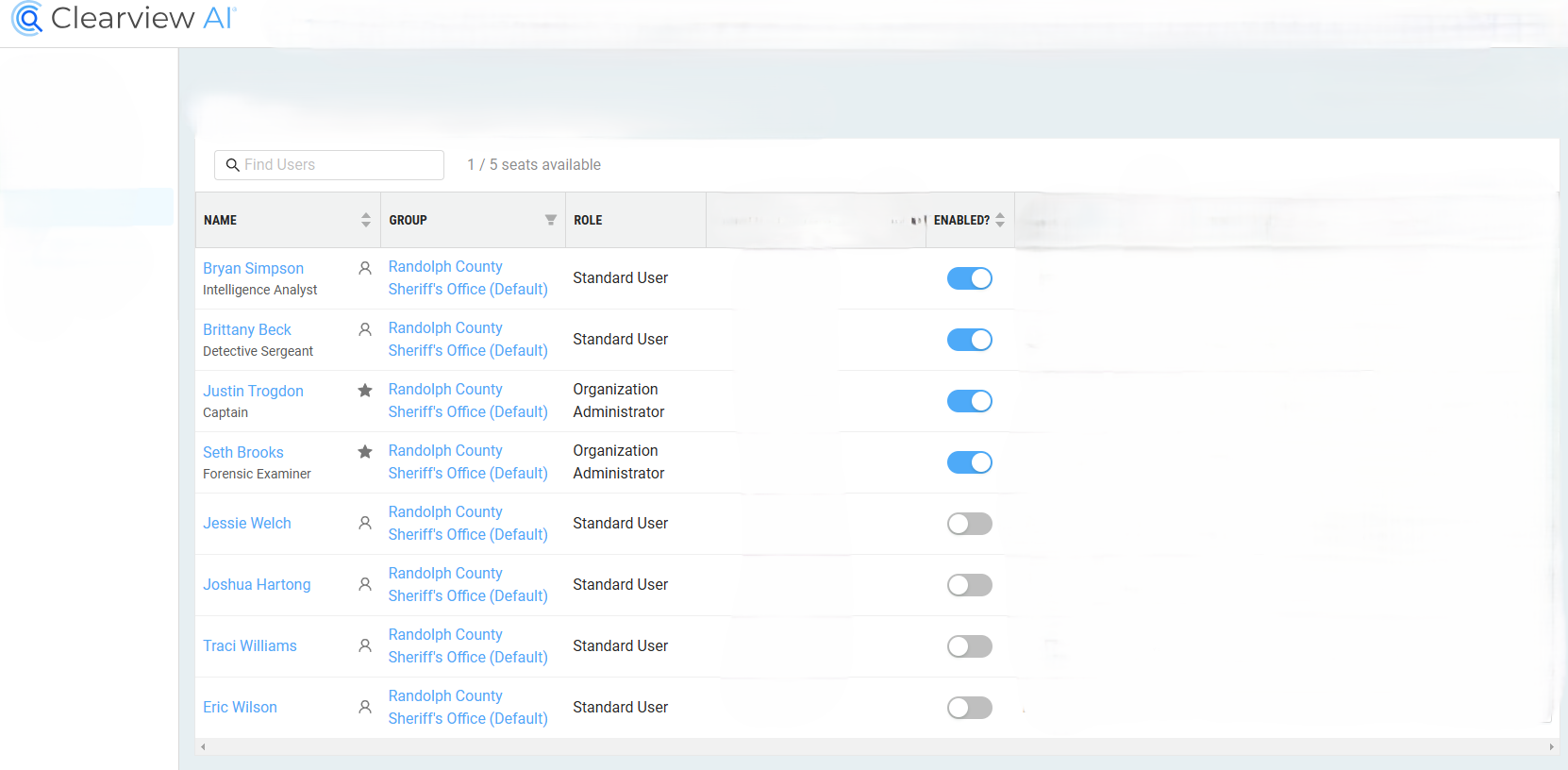Click the user icon beside Traci Williams

pos(365,645)
